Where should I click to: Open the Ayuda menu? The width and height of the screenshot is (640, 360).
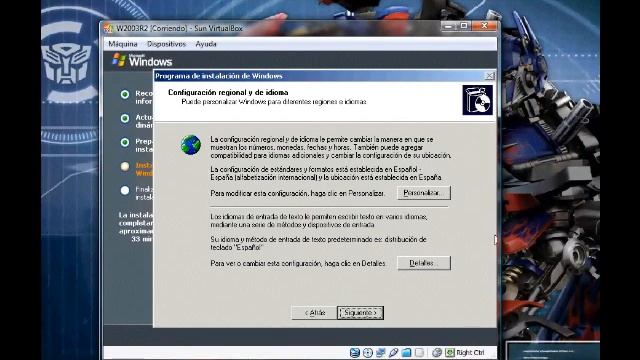coord(206,44)
